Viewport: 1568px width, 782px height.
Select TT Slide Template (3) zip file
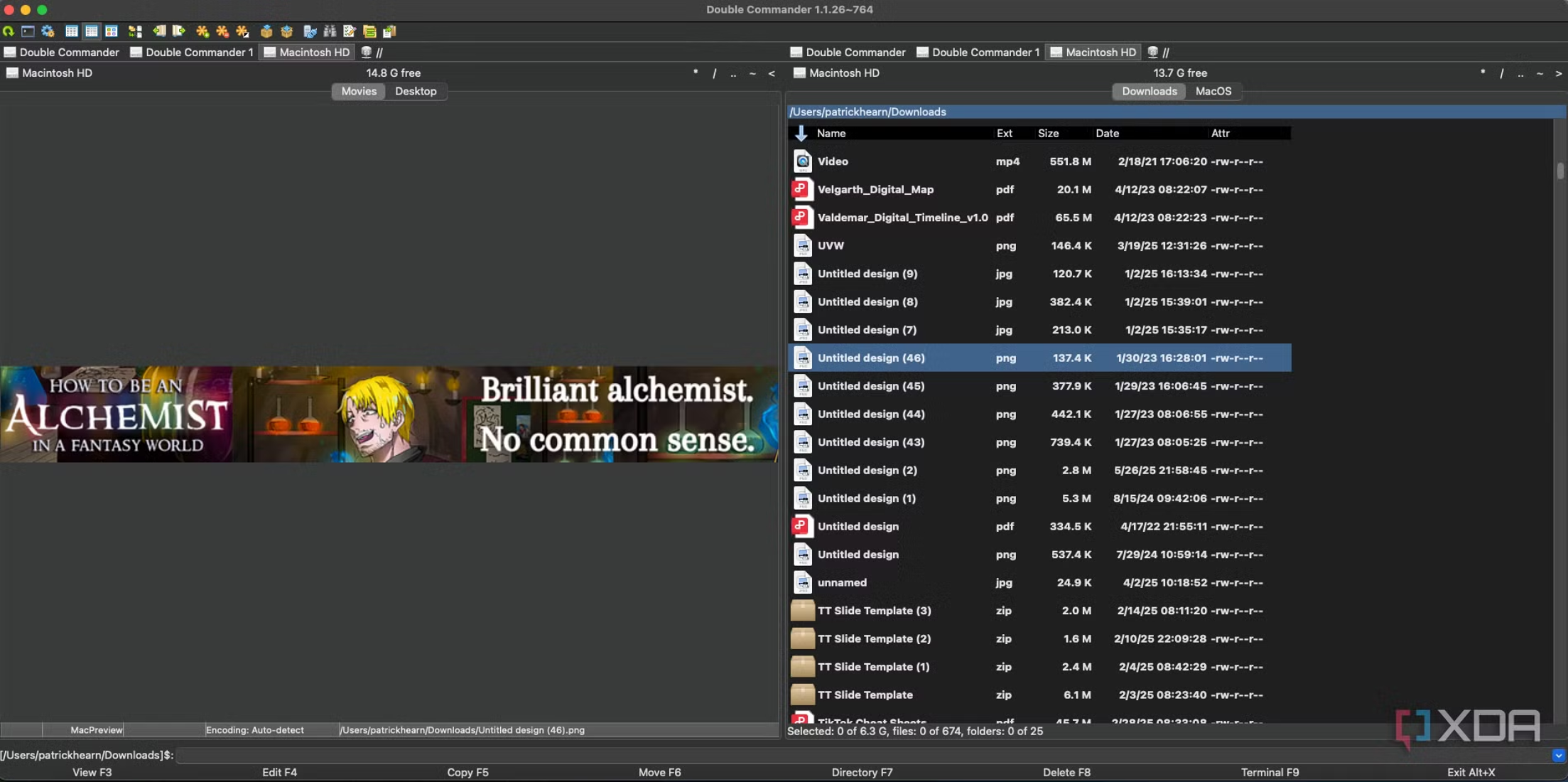coord(1039,611)
